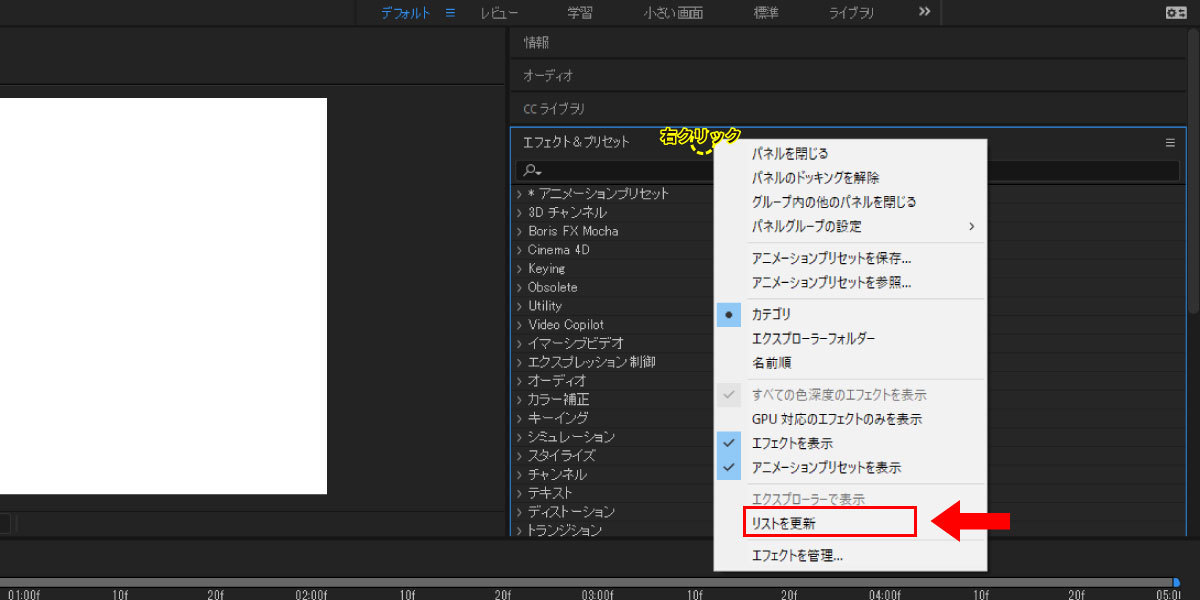The height and width of the screenshot is (600, 1200).
Task: Expand the Utility category
Action: click(x=520, y=306)
